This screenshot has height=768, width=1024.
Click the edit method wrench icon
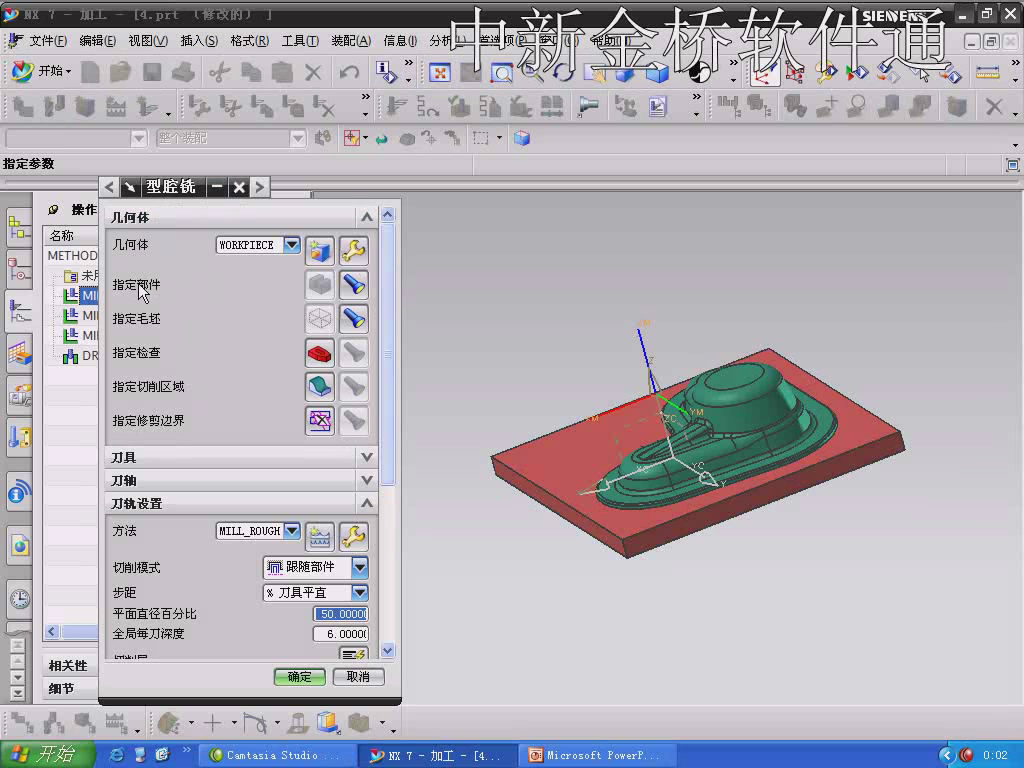(x=353, y=537)
